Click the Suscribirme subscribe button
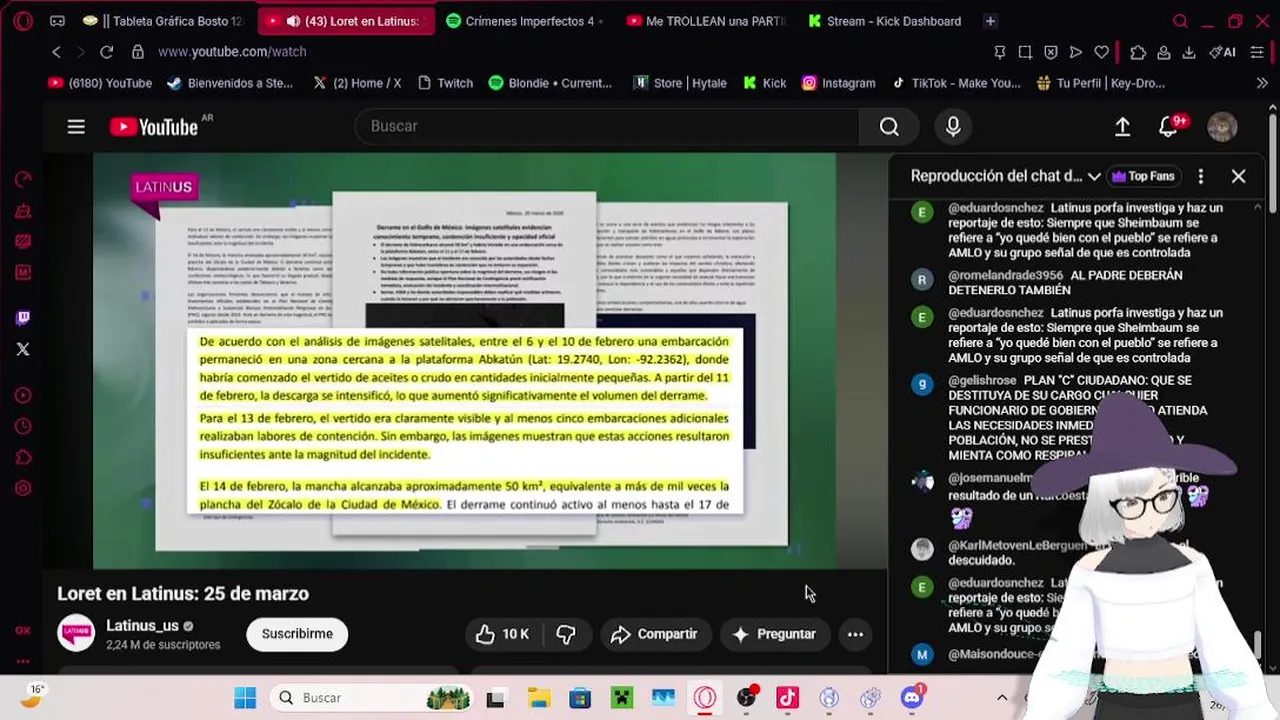Screen dimensions: 1280x720 (x=297, y=634)
